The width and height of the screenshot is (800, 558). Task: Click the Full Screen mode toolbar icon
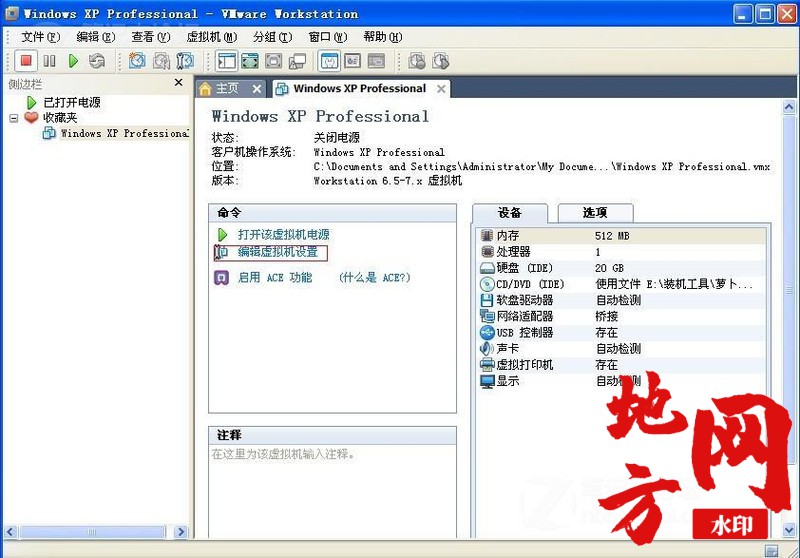coord(250,61)
